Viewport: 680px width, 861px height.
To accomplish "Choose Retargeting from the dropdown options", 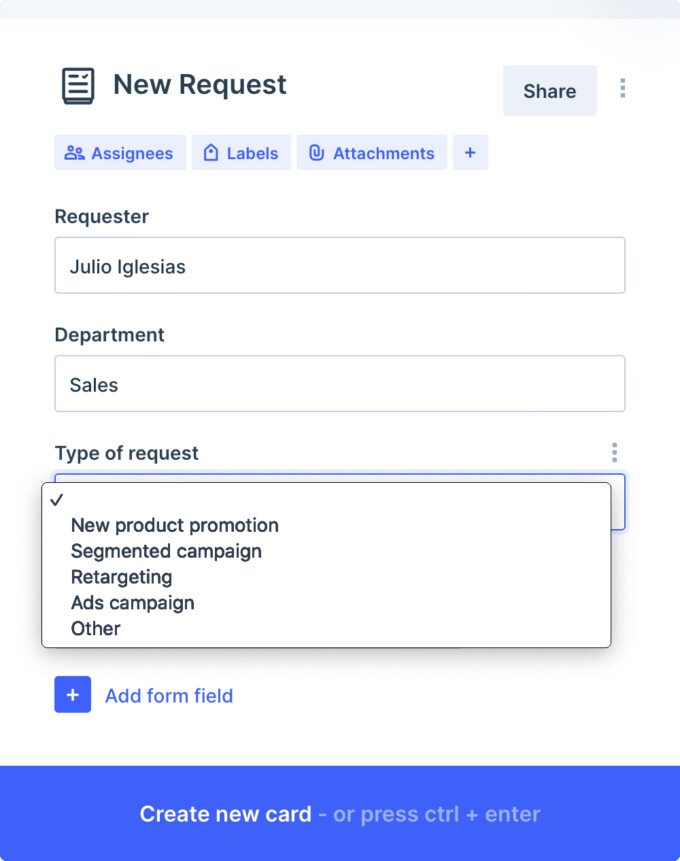I will [121, 577].
